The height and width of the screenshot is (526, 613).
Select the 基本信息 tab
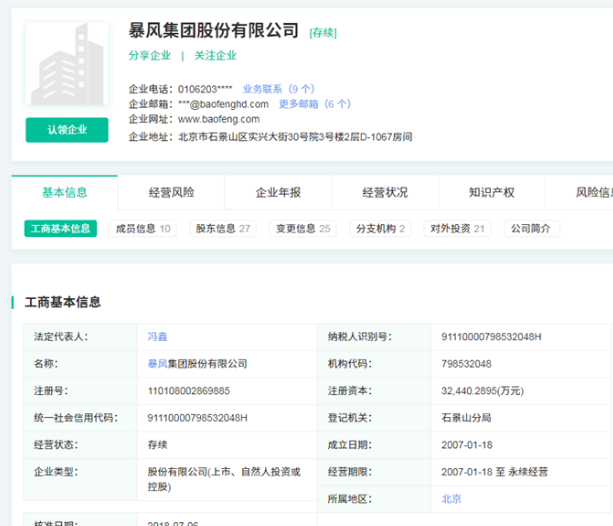click(x=65, y=192)
